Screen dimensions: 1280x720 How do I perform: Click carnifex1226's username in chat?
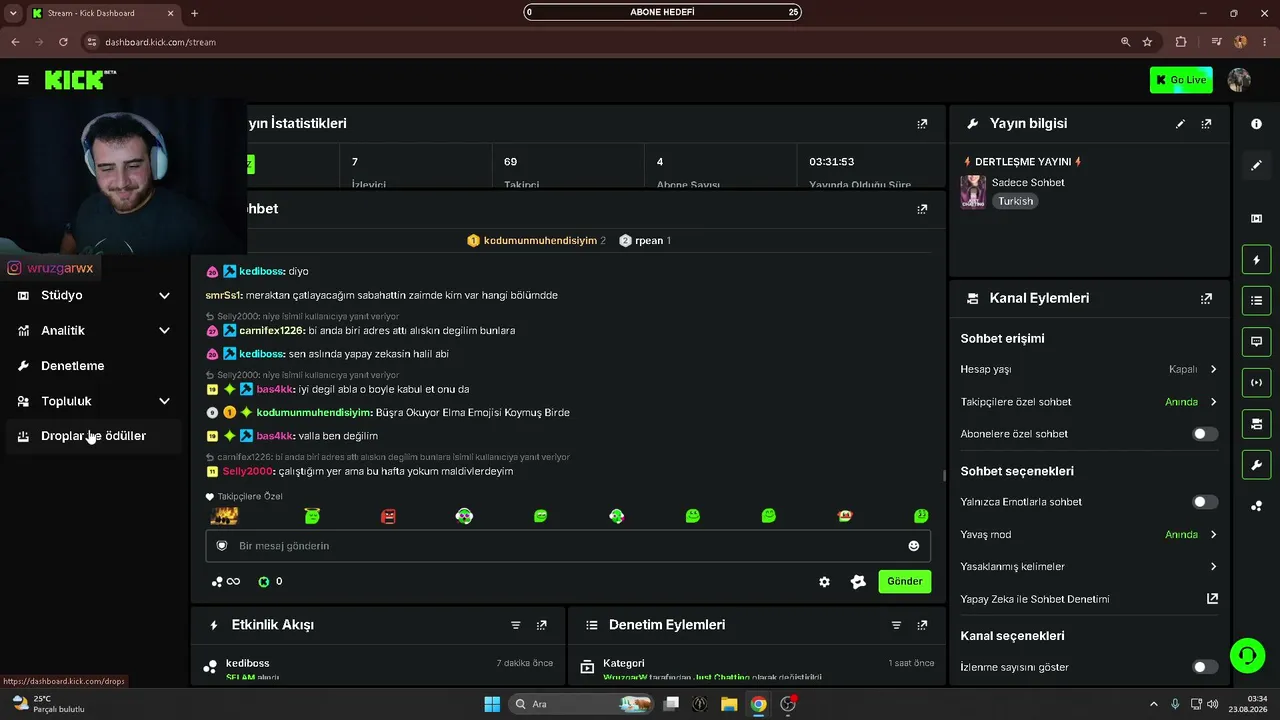point(272,331)
